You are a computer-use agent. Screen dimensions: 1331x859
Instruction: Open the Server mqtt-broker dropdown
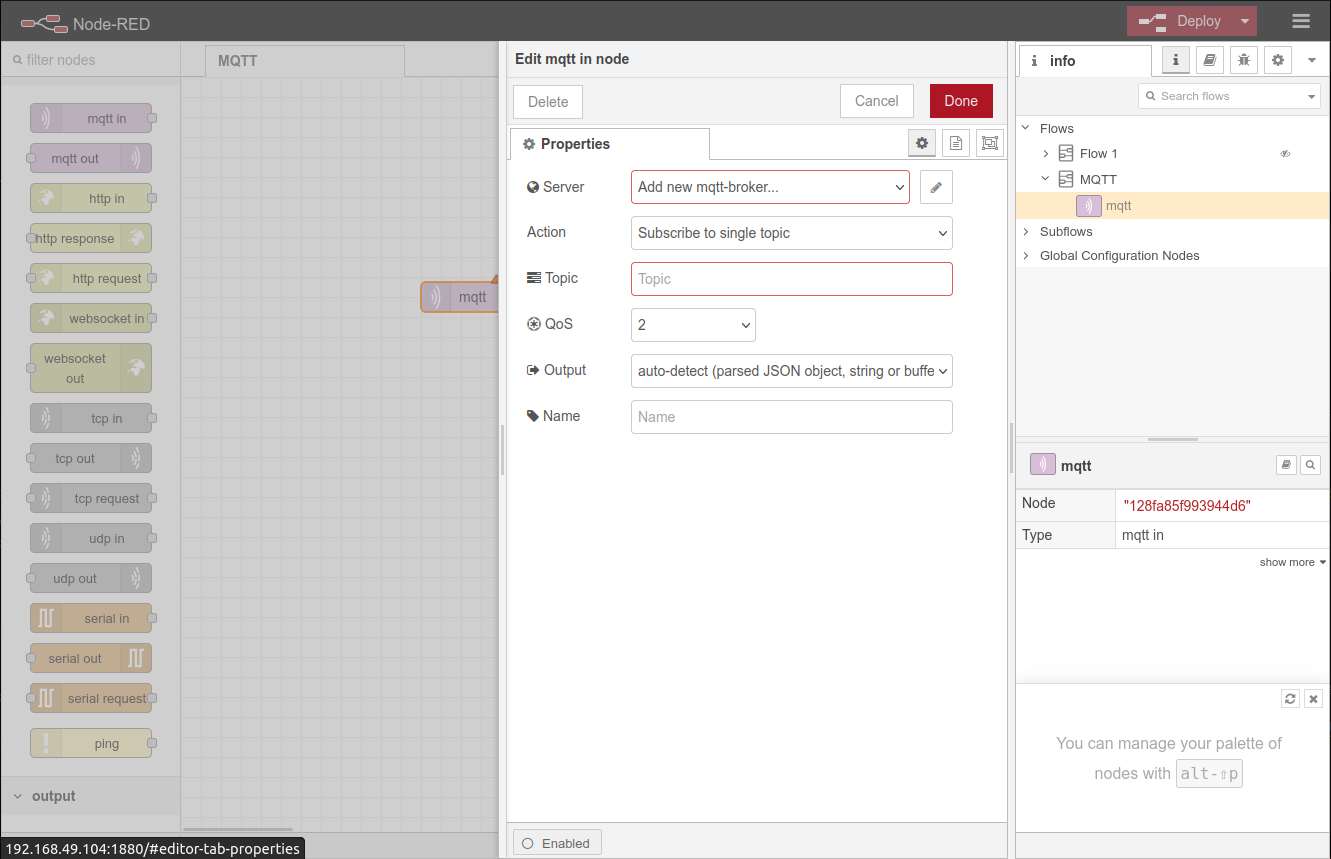[x=769, y=187]
